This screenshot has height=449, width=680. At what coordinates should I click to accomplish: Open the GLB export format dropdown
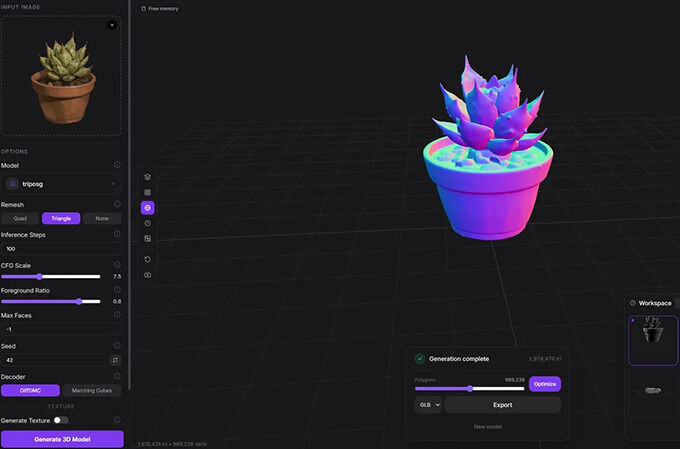pos(428,405)
